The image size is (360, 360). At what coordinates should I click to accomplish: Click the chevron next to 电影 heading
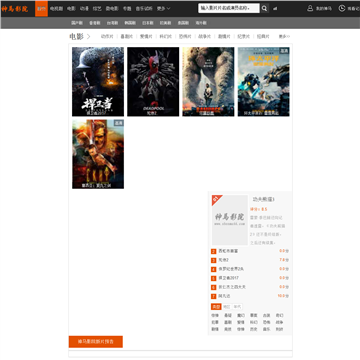[x=88, y=37]
